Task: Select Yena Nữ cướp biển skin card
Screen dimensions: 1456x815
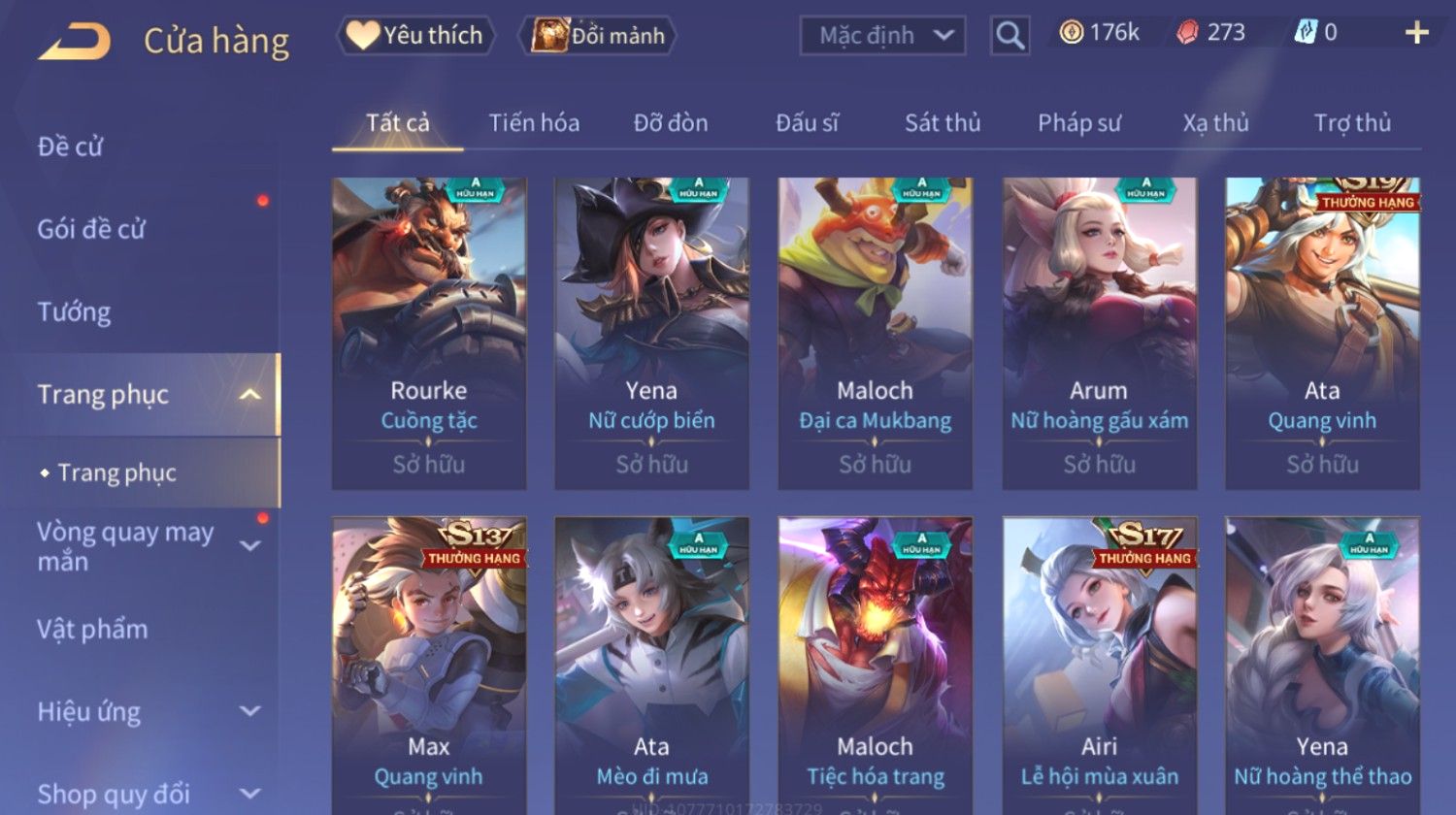Action: coord(651,333)
